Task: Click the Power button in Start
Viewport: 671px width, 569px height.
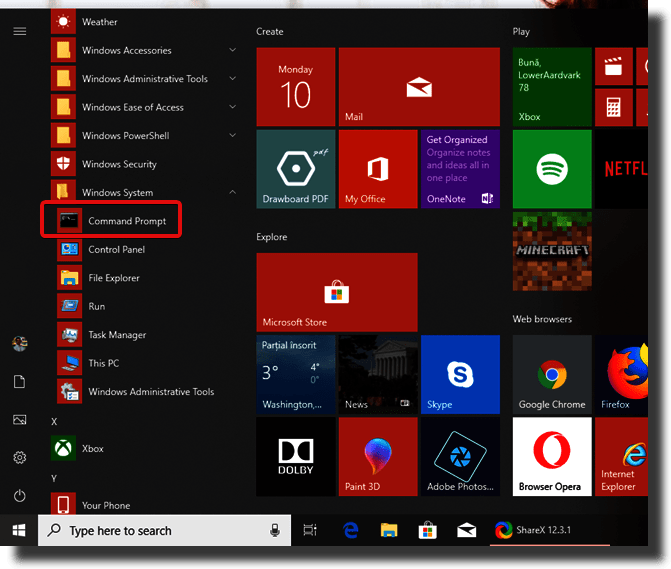Action: (x=20, y=496)
